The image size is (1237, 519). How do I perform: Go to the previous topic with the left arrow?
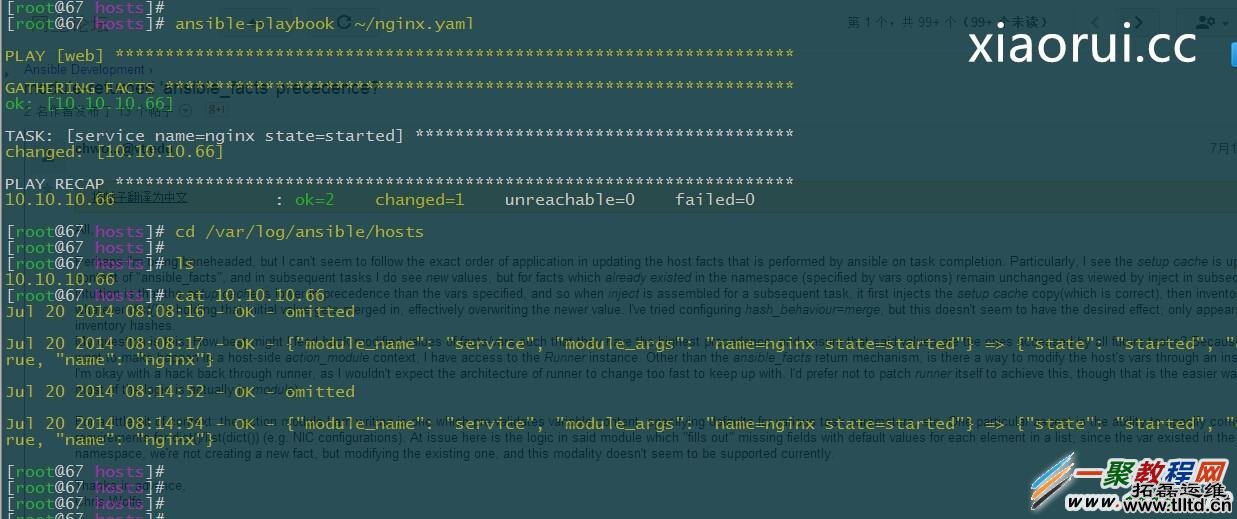pyautogui.click(x=1098, y=22)
